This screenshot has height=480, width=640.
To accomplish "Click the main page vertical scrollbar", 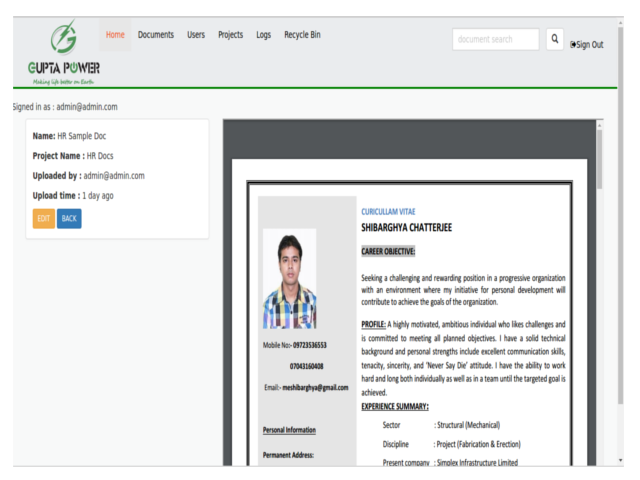I will (620, 216).
